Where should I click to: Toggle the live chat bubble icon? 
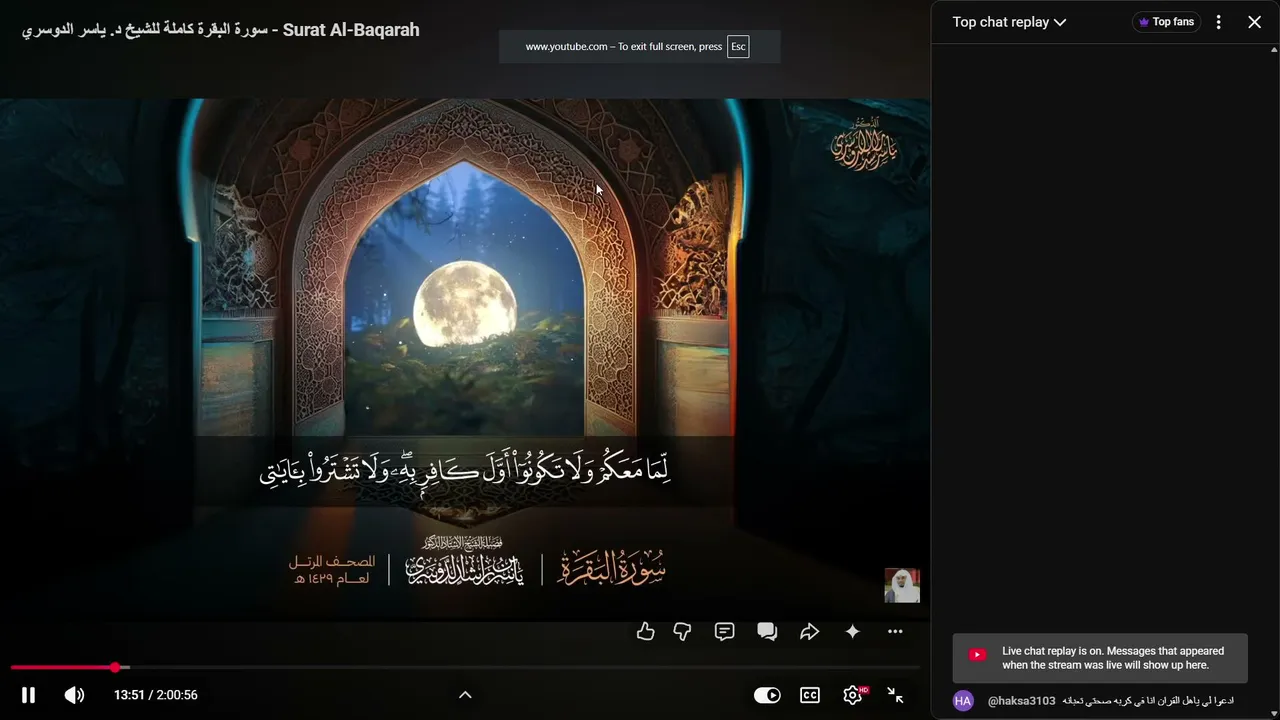[767, 631]
